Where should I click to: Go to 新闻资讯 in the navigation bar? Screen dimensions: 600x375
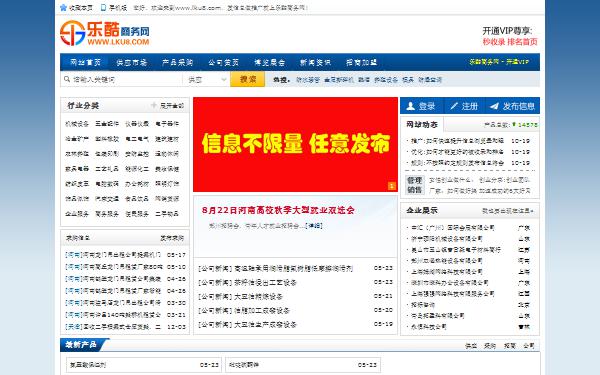pos(315,62)
